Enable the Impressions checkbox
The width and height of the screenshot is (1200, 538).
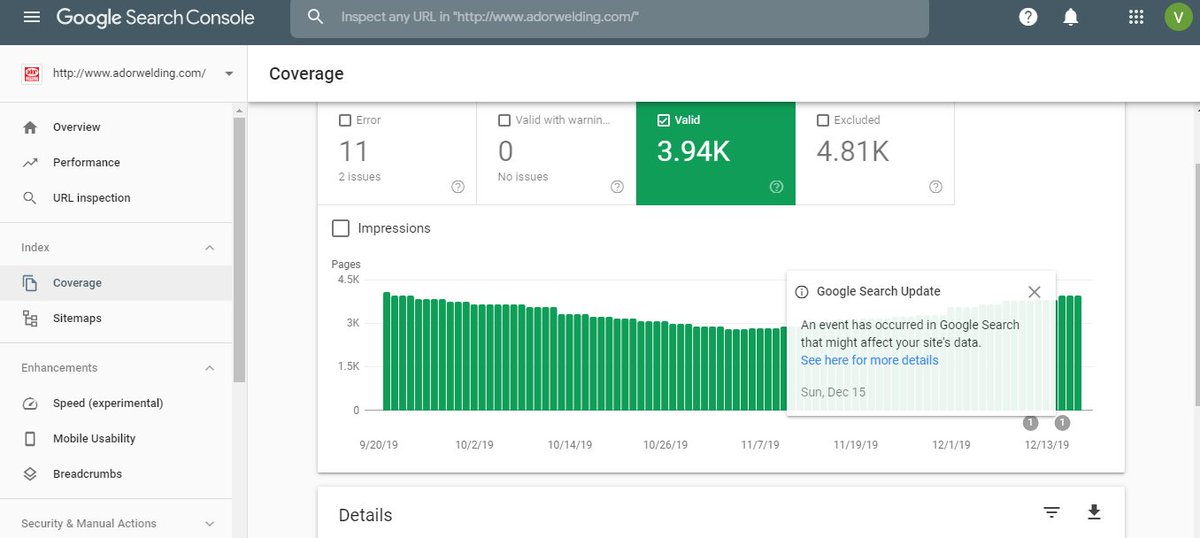coord(340,228)
